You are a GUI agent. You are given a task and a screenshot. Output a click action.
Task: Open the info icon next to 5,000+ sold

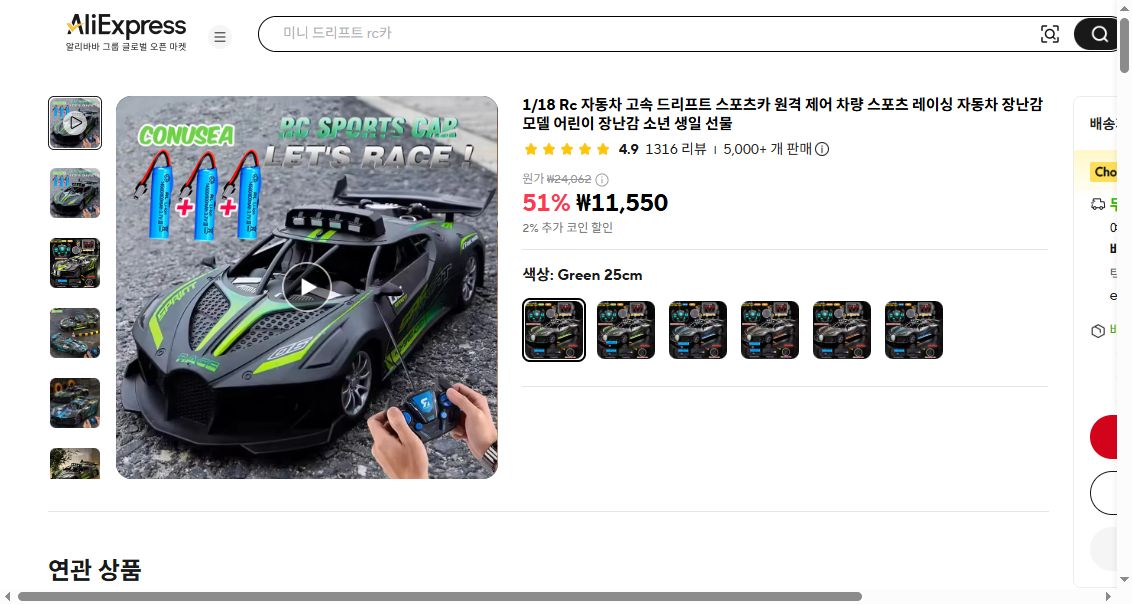822,149
